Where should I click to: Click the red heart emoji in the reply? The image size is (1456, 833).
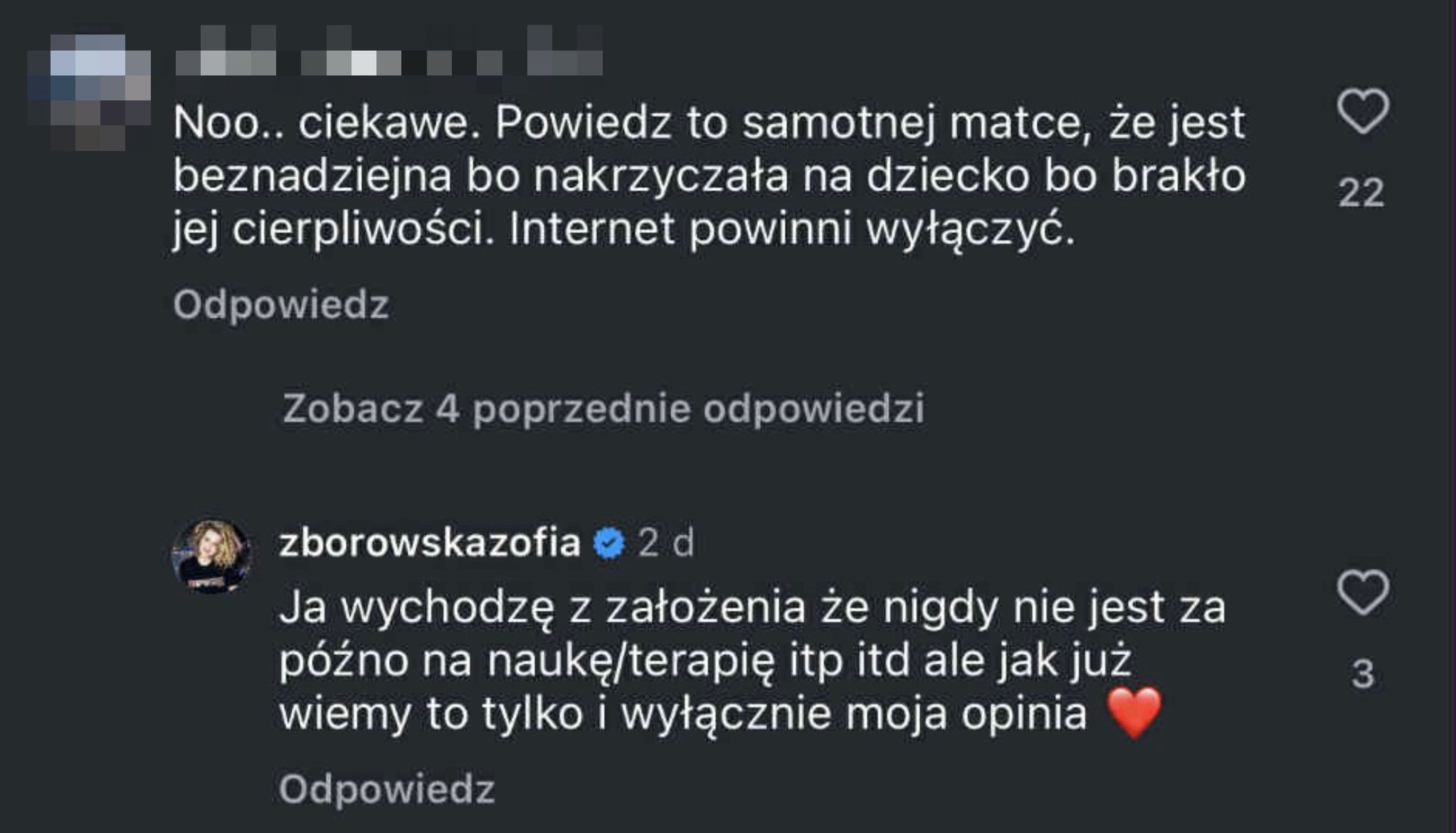[1135, 713]
